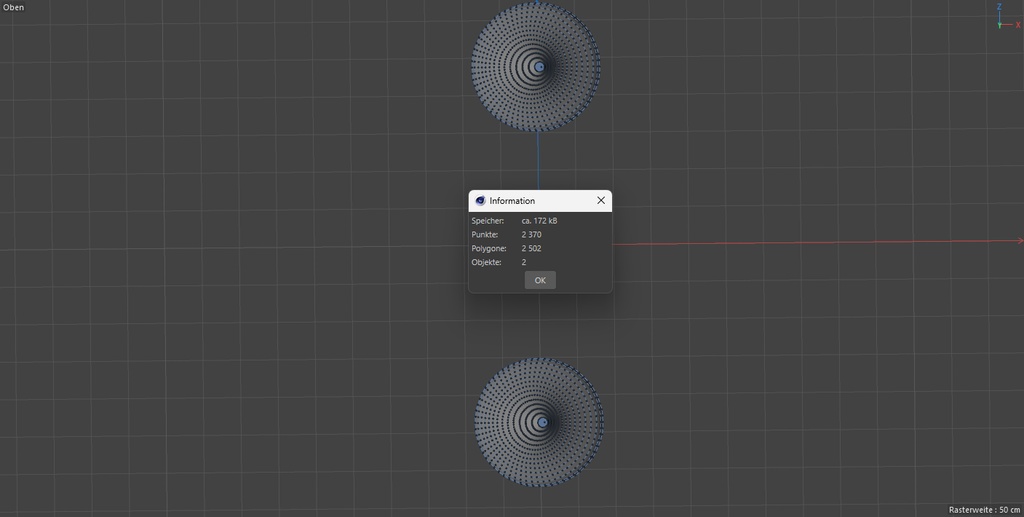Screen dimensions: 1024x517
Task: Click the 'Oben' viewport label
Action: (13, 7)
